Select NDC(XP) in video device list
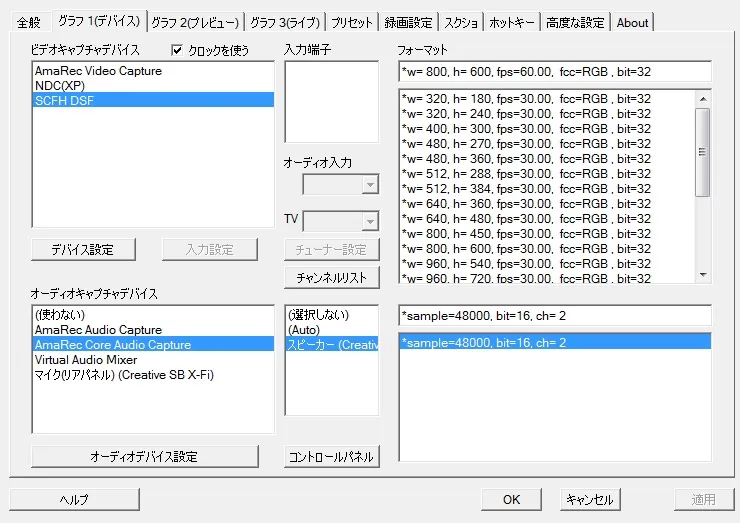The height and width of the screenshot is (523, 740). [x=60, y=85]
